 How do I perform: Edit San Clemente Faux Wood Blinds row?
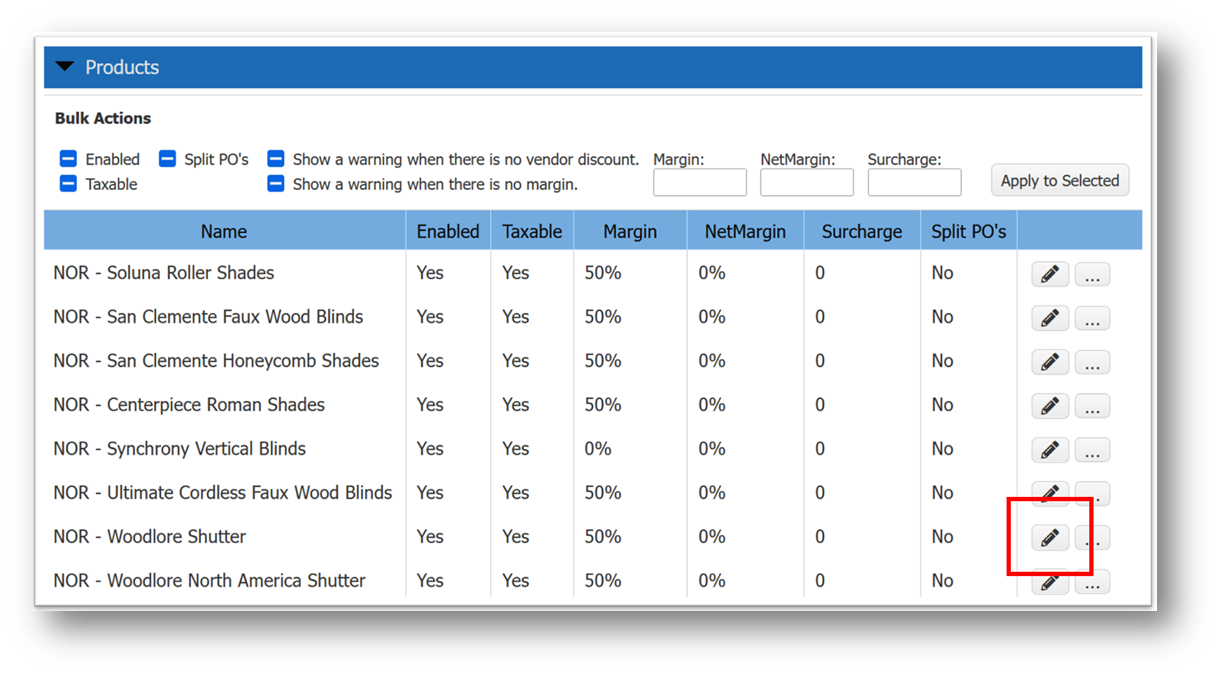click(1050, 318)
